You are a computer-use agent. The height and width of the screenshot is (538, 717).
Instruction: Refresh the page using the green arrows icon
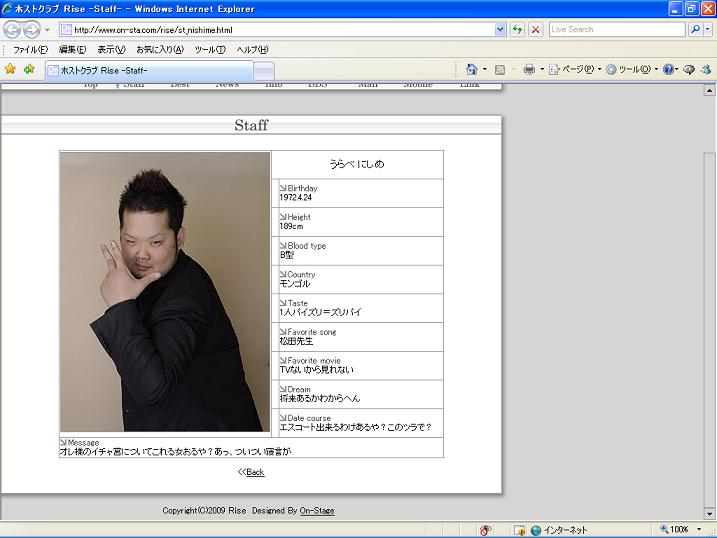(x=518, y=30)
